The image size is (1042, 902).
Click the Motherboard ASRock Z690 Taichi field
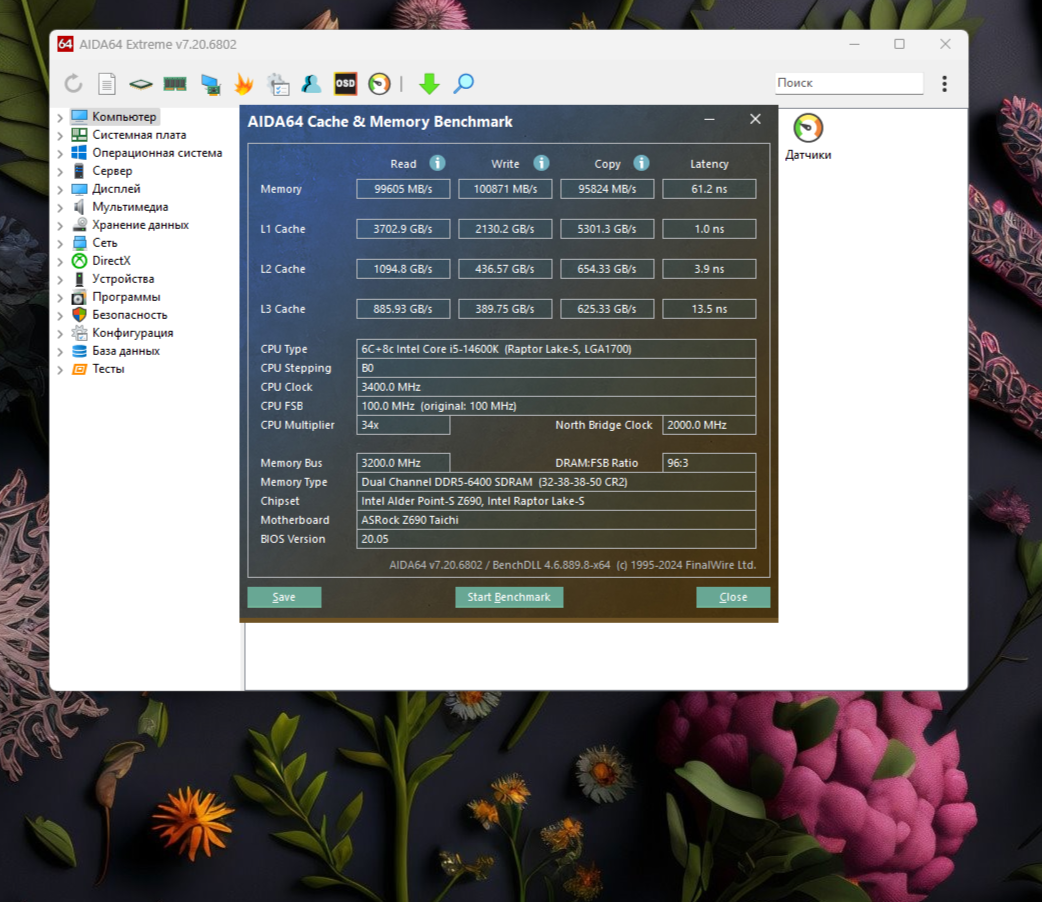(556, 520)
